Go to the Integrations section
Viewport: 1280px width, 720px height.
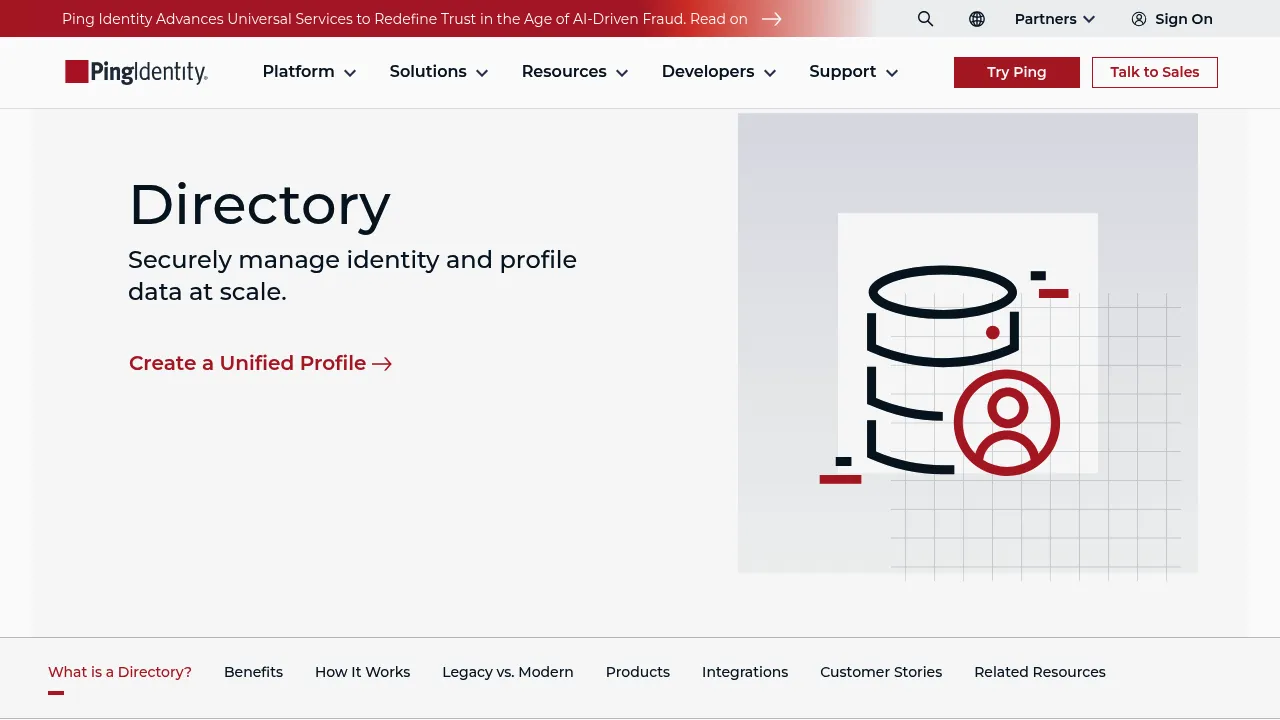click(745, 672)
